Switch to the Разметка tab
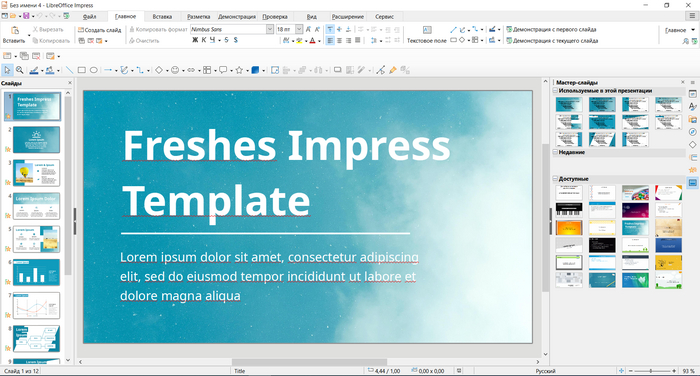The image size is (700, 376). (x=199, y=17)
